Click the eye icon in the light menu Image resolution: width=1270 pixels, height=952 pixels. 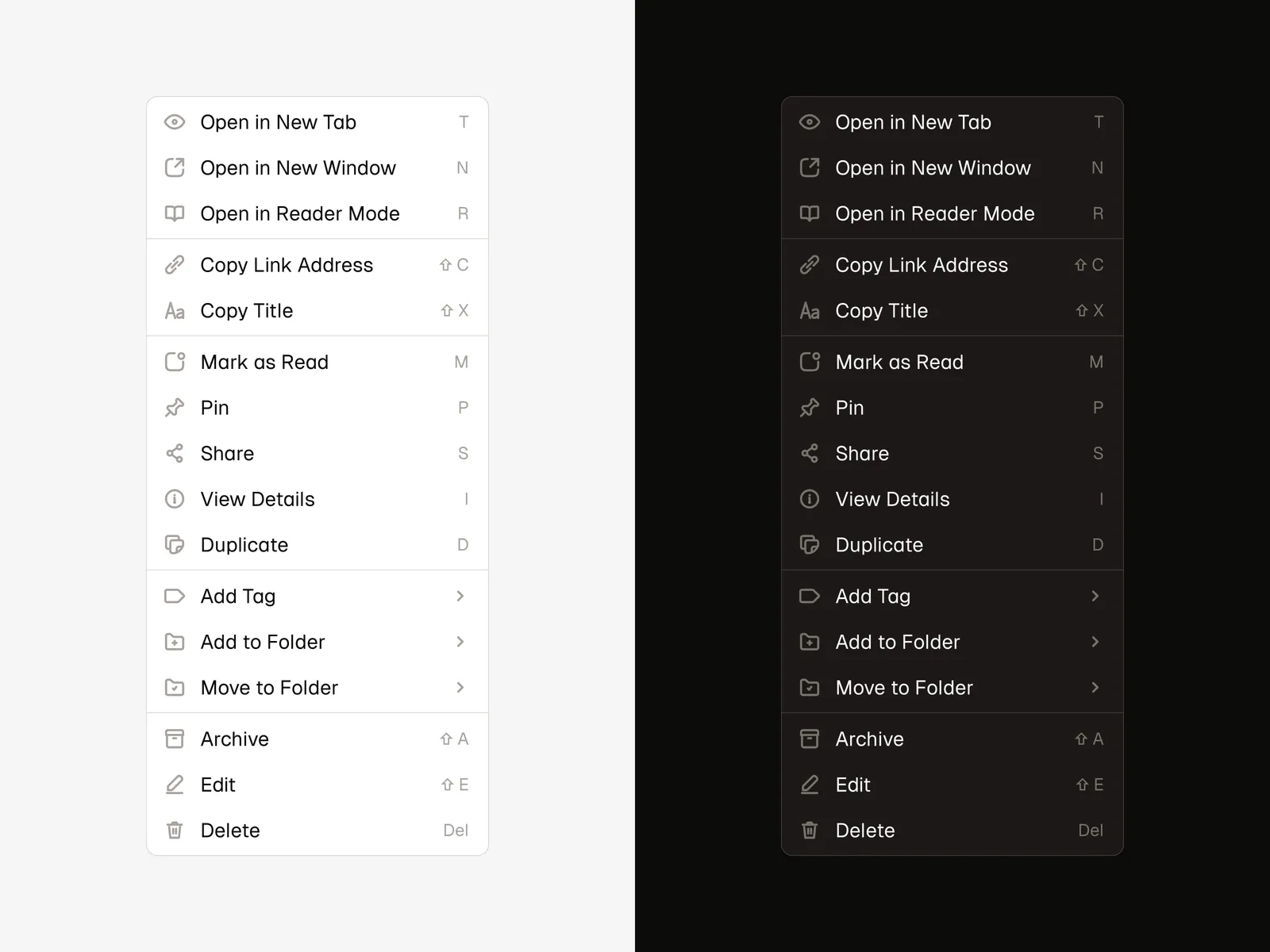[175, 122]
